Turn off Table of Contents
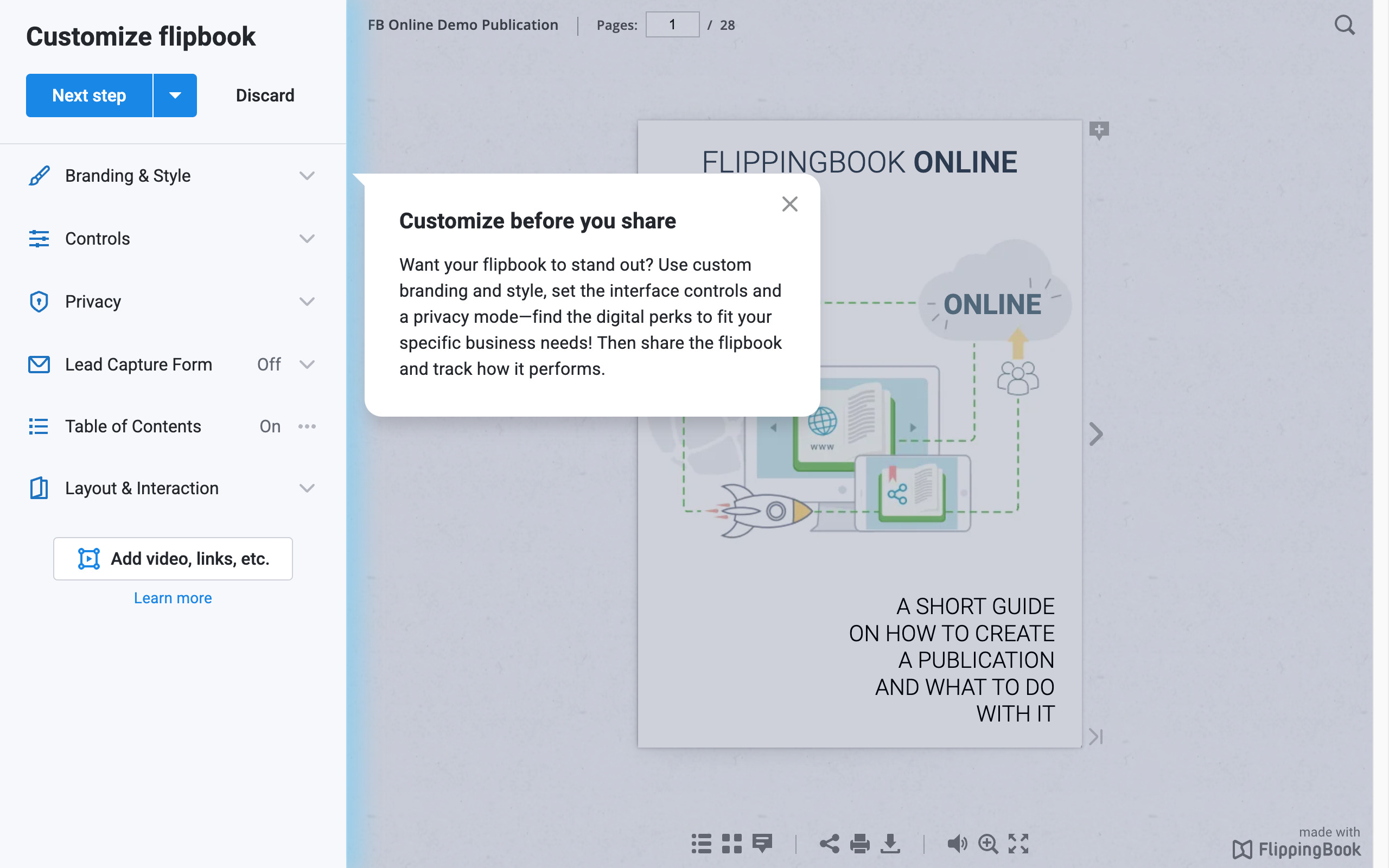 (x=269, y=426)
